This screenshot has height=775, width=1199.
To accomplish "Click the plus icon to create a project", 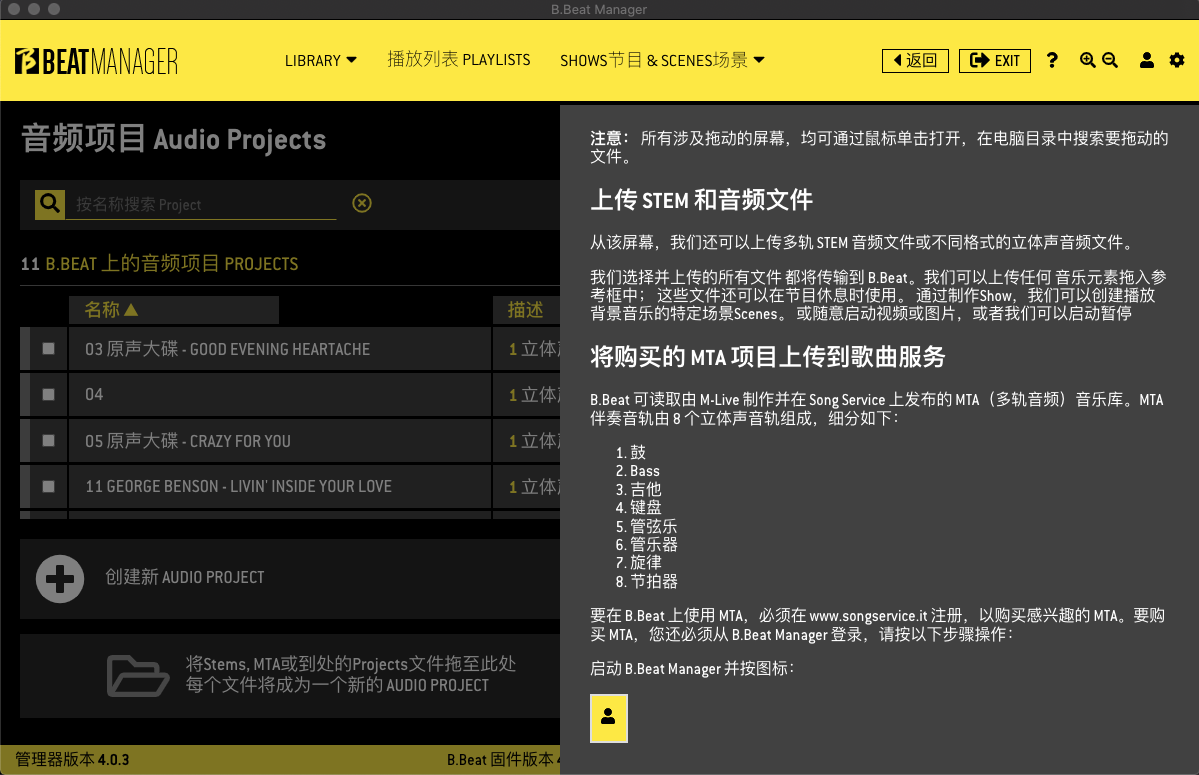I will [x=60, y=579].
